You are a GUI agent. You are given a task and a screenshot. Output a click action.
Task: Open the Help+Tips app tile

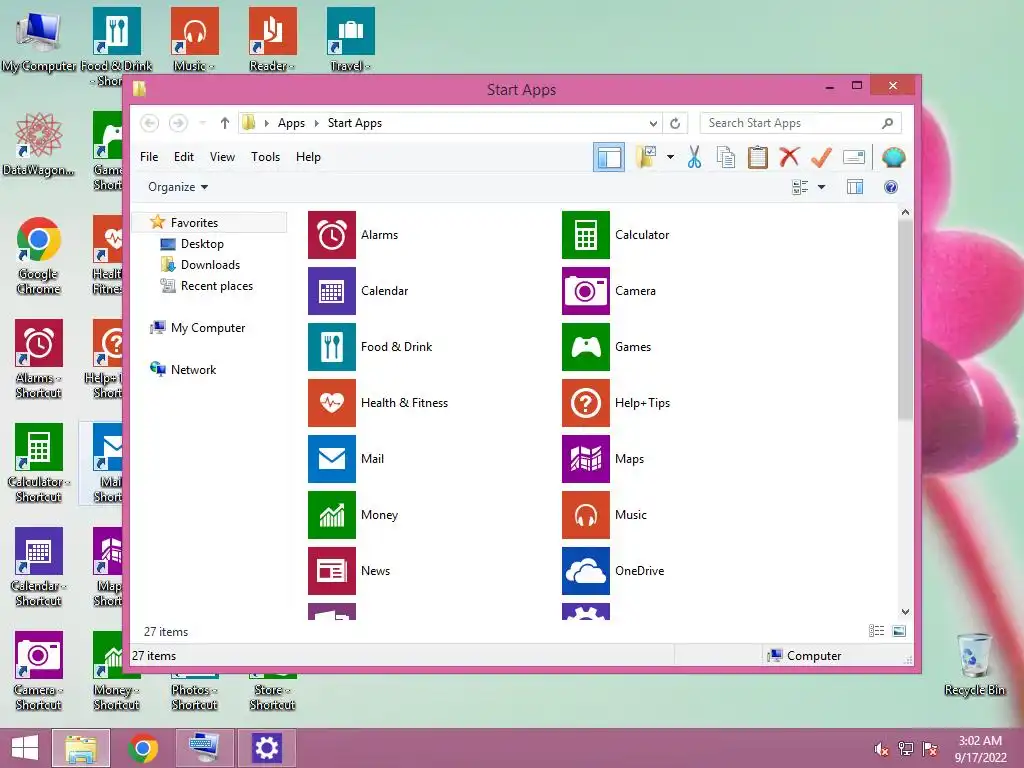click(586, 403)
